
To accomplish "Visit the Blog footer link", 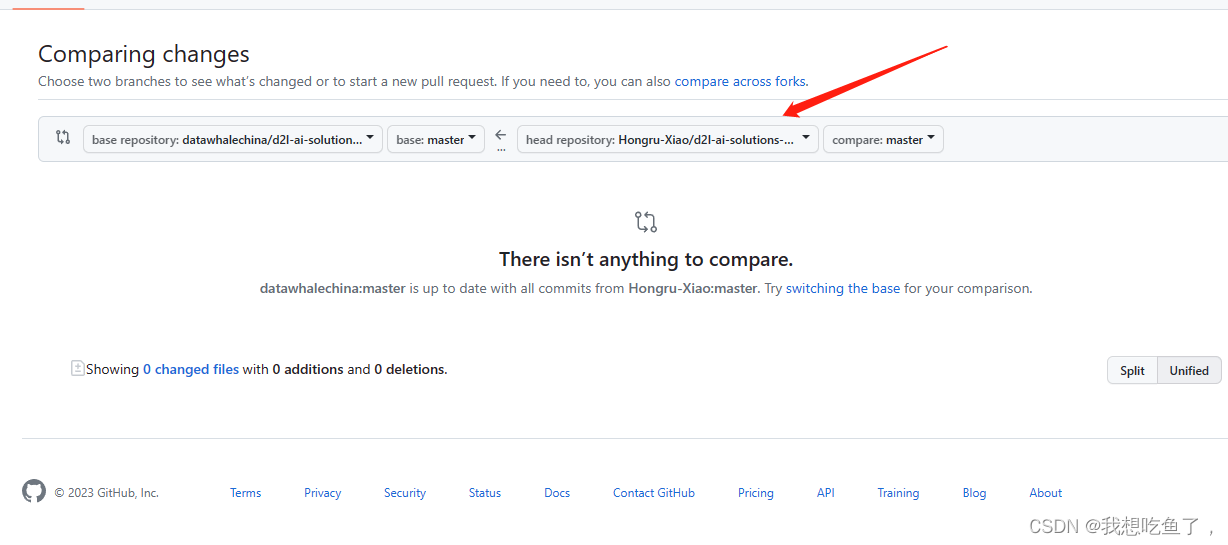I will click(x=974, y=493).
